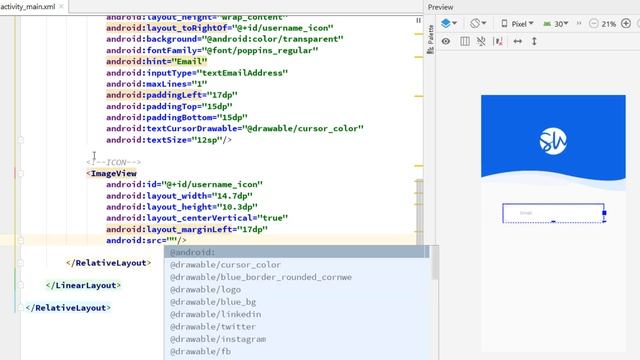Click the pause inspection indicator icon
The width and height of the screenshot is (640, 360).
(x=418, y=20)
